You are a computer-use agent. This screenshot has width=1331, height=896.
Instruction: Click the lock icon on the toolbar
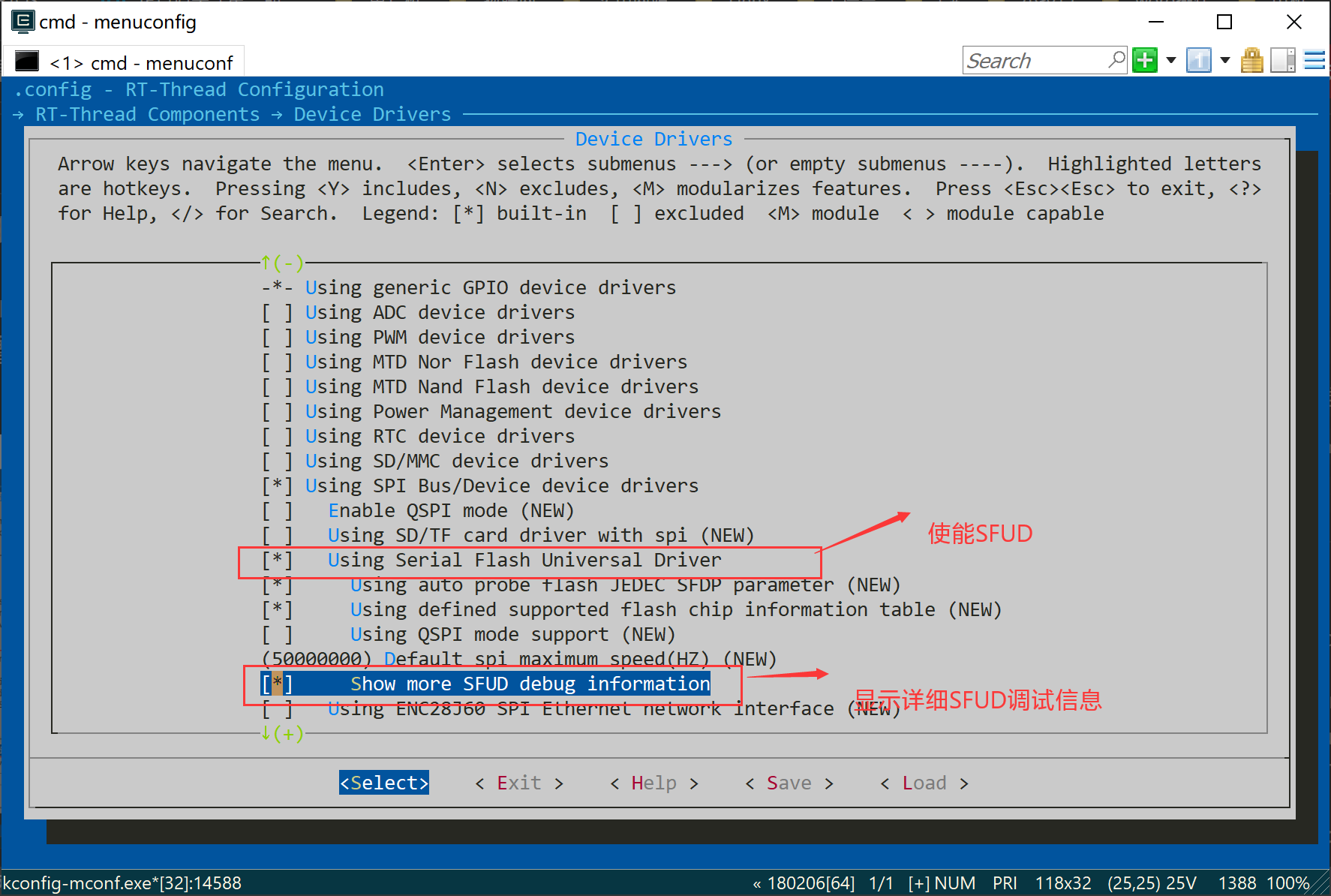pyautogui.click(x=1251, y=59)
